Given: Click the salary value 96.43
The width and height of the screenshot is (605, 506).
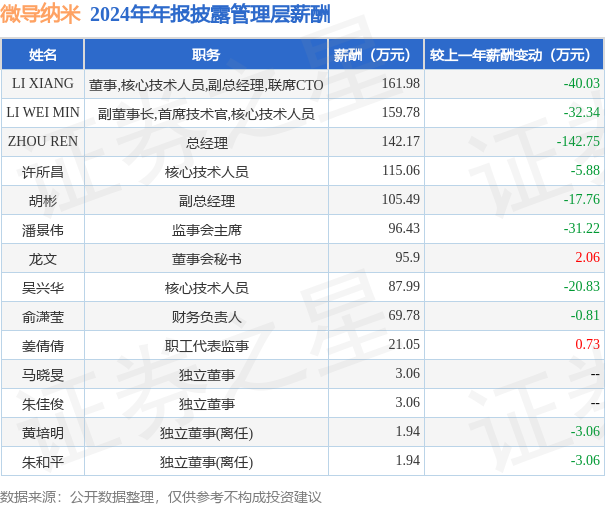Looking at the screenshot, I should click(404, 228).
